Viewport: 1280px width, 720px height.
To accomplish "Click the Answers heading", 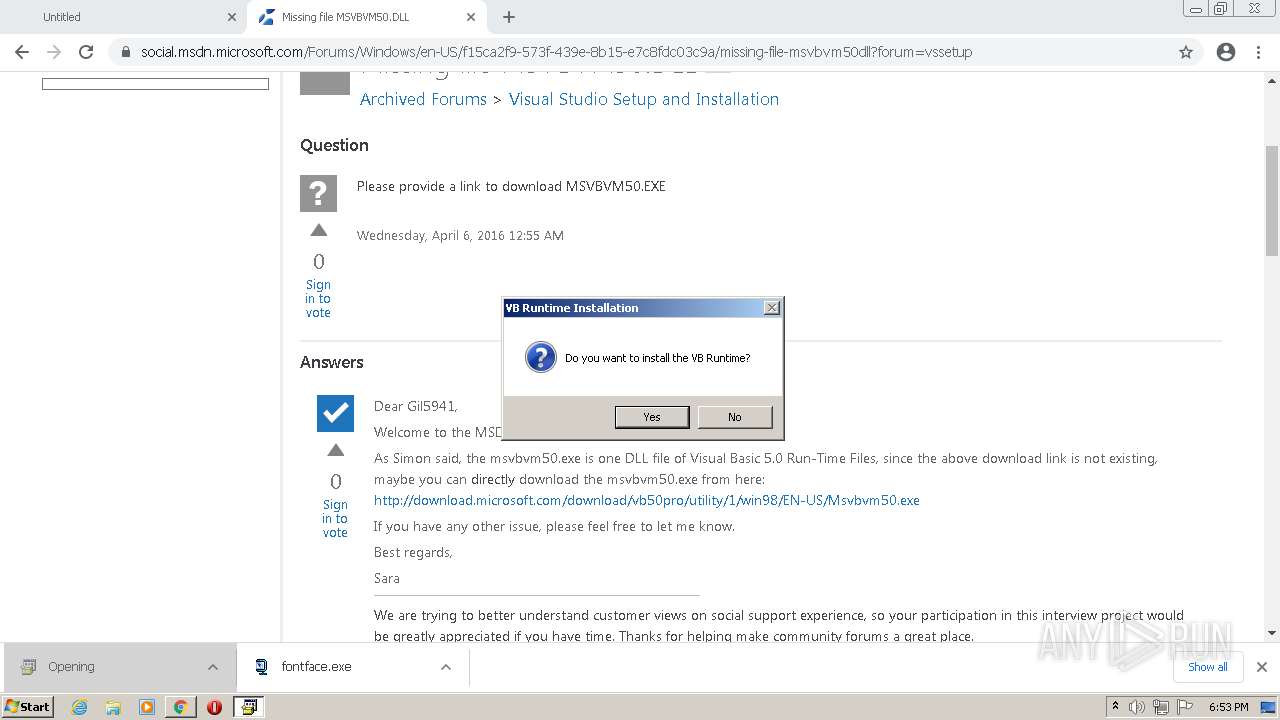I will tap(332, 362).
